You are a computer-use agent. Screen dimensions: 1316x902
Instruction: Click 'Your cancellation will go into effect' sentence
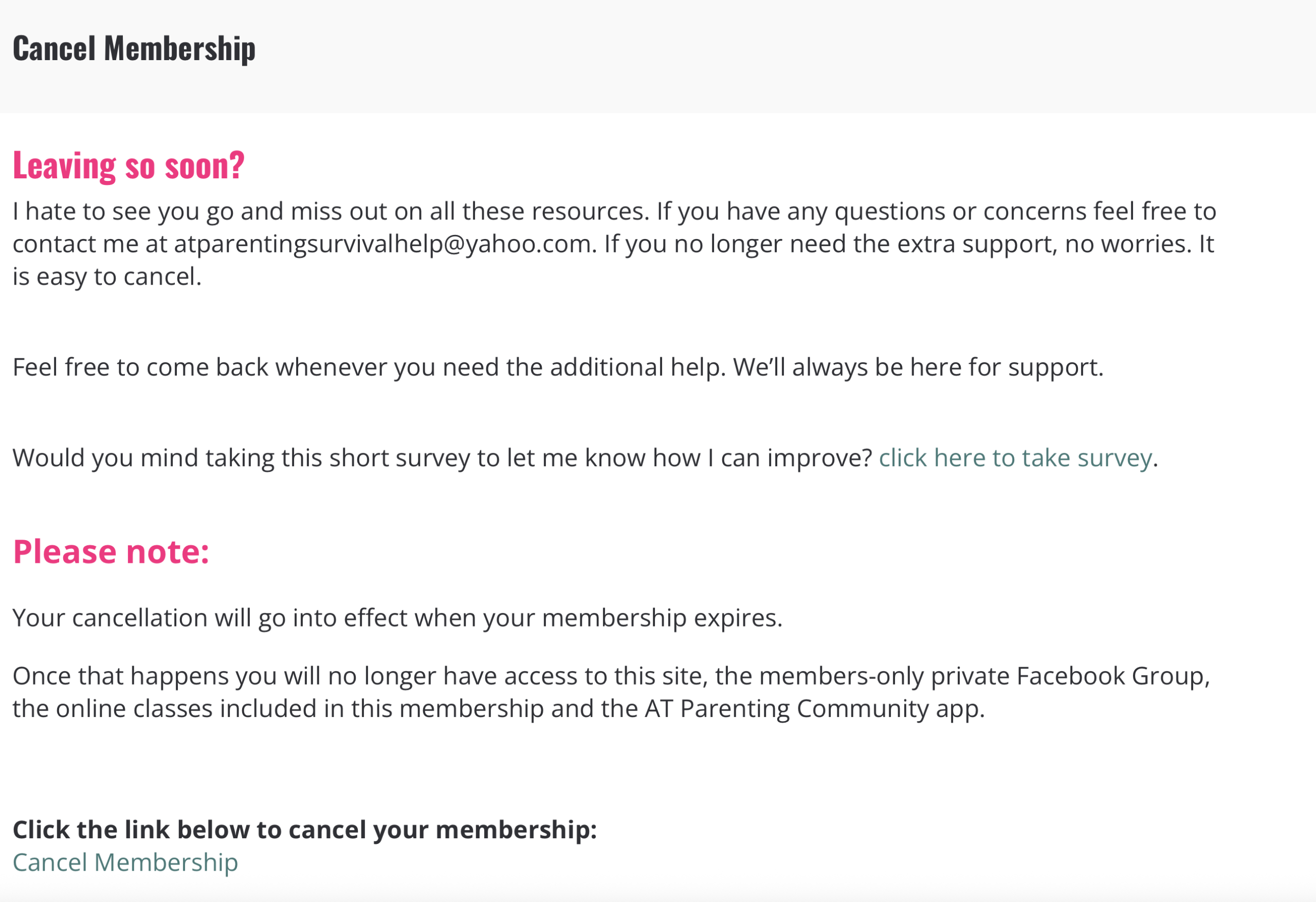397,618
